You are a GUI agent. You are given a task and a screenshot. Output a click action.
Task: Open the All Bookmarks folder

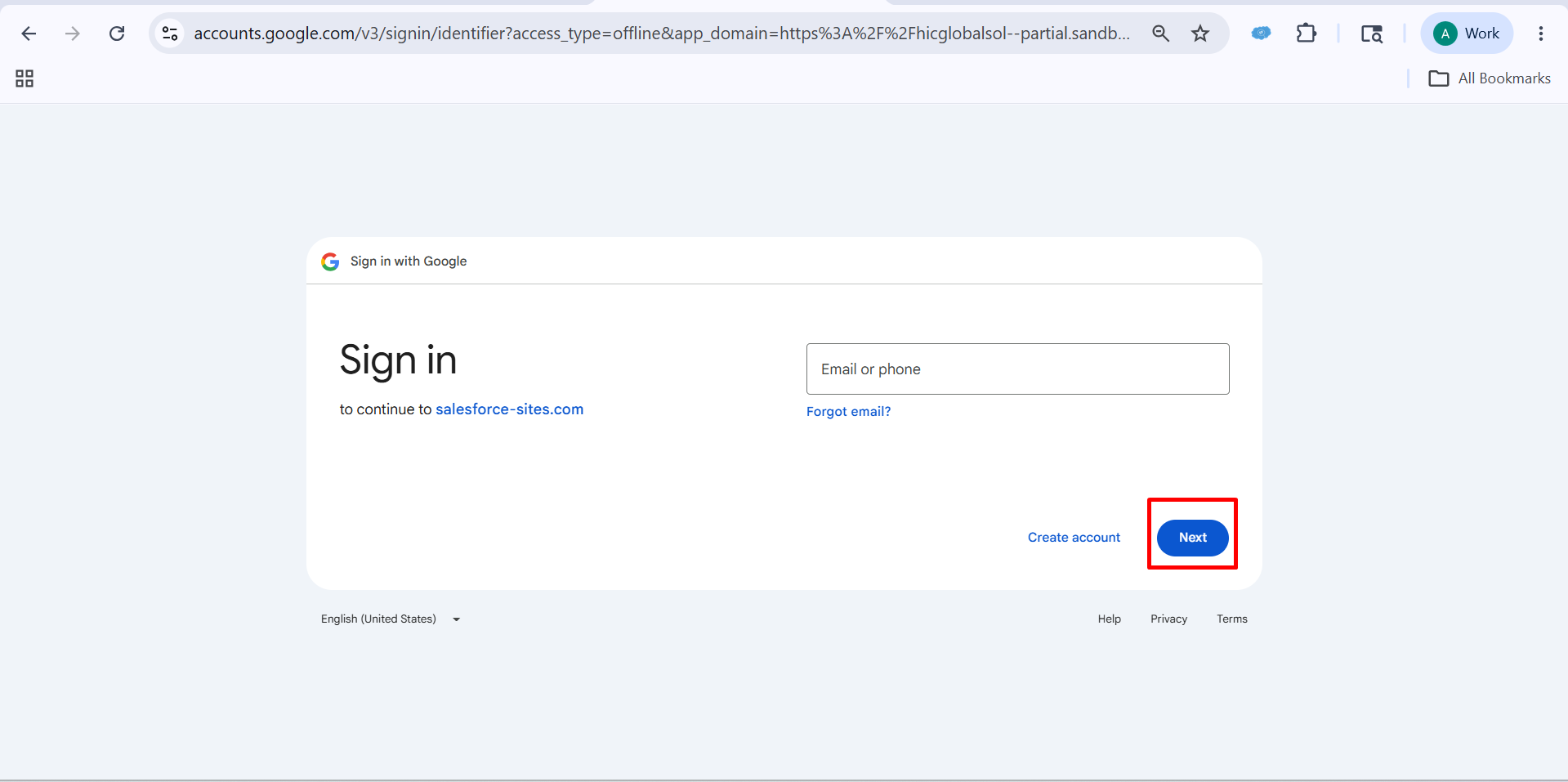coord(1490,78)
